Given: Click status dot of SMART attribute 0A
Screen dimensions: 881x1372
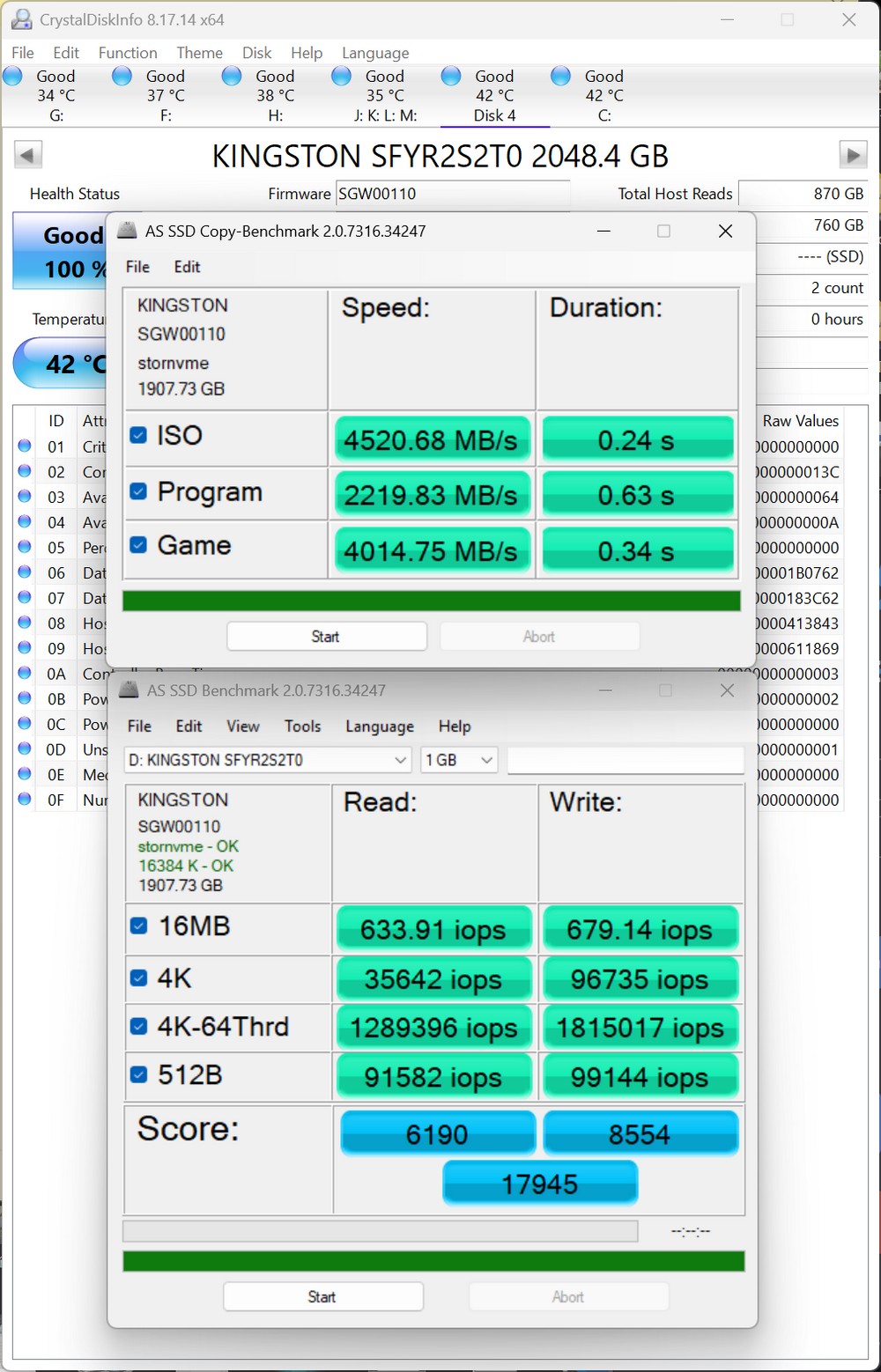Looking at the screenshot, I should [25, 673].
